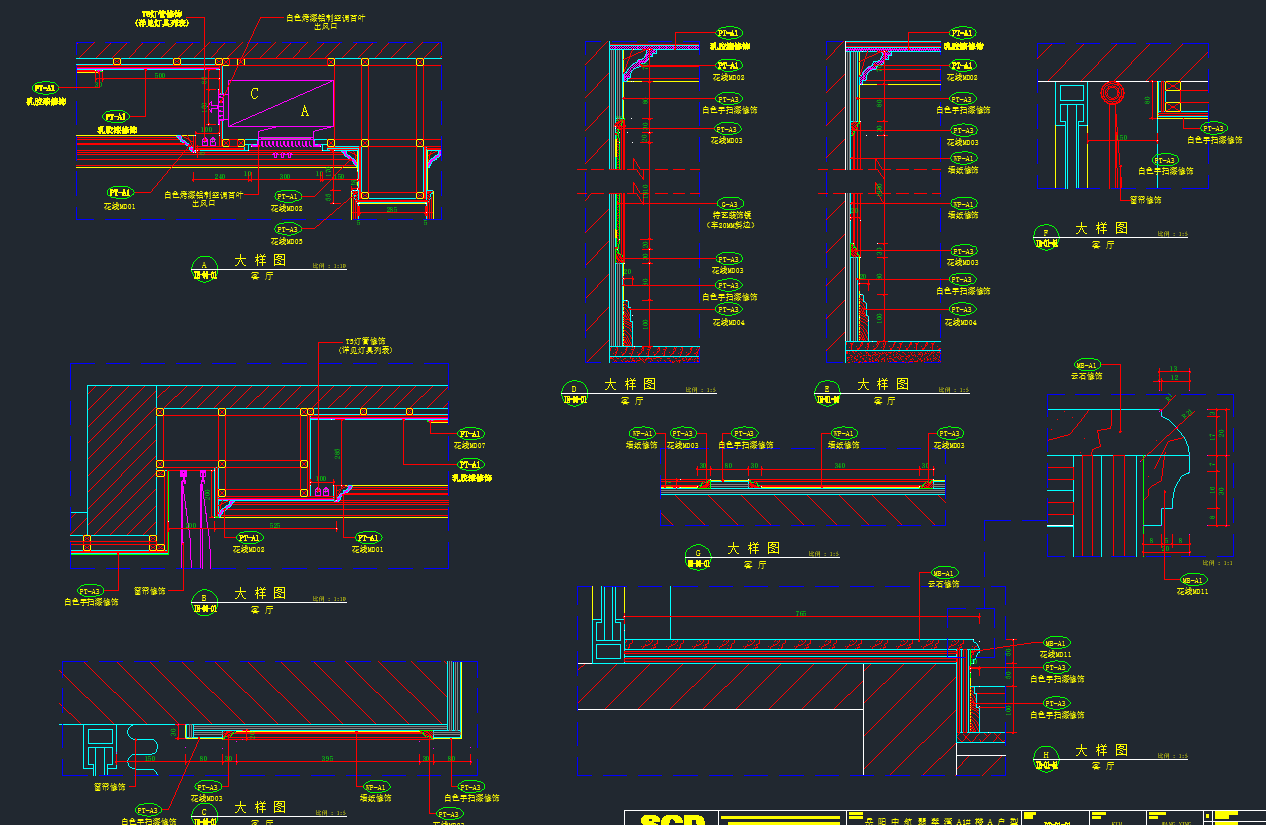Click the 大样图 title of detail D
The image size is (1266, 825).
pos(630,384)
